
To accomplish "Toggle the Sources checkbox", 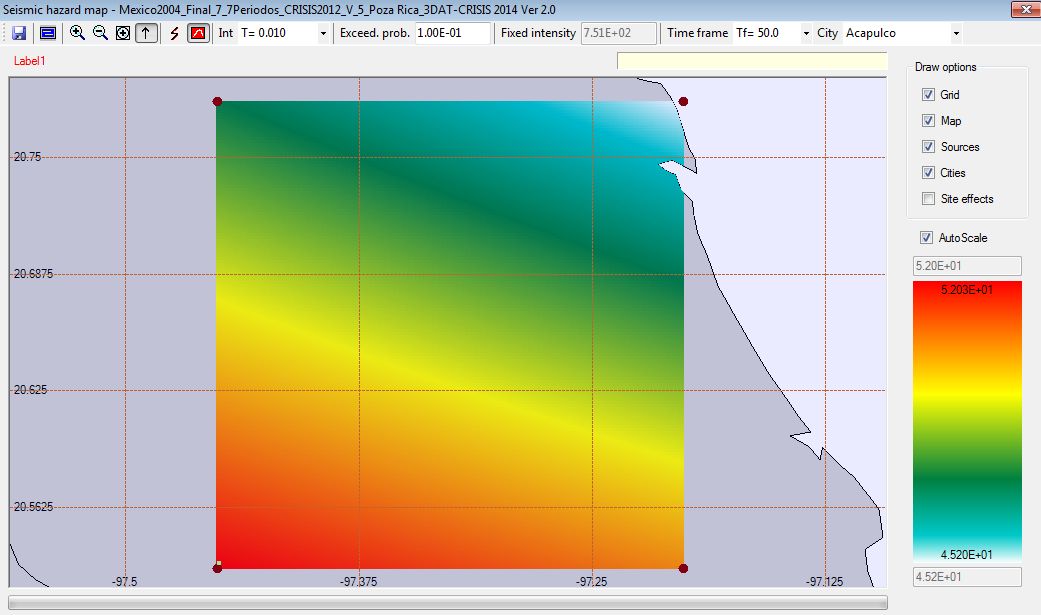I will 929,147.
